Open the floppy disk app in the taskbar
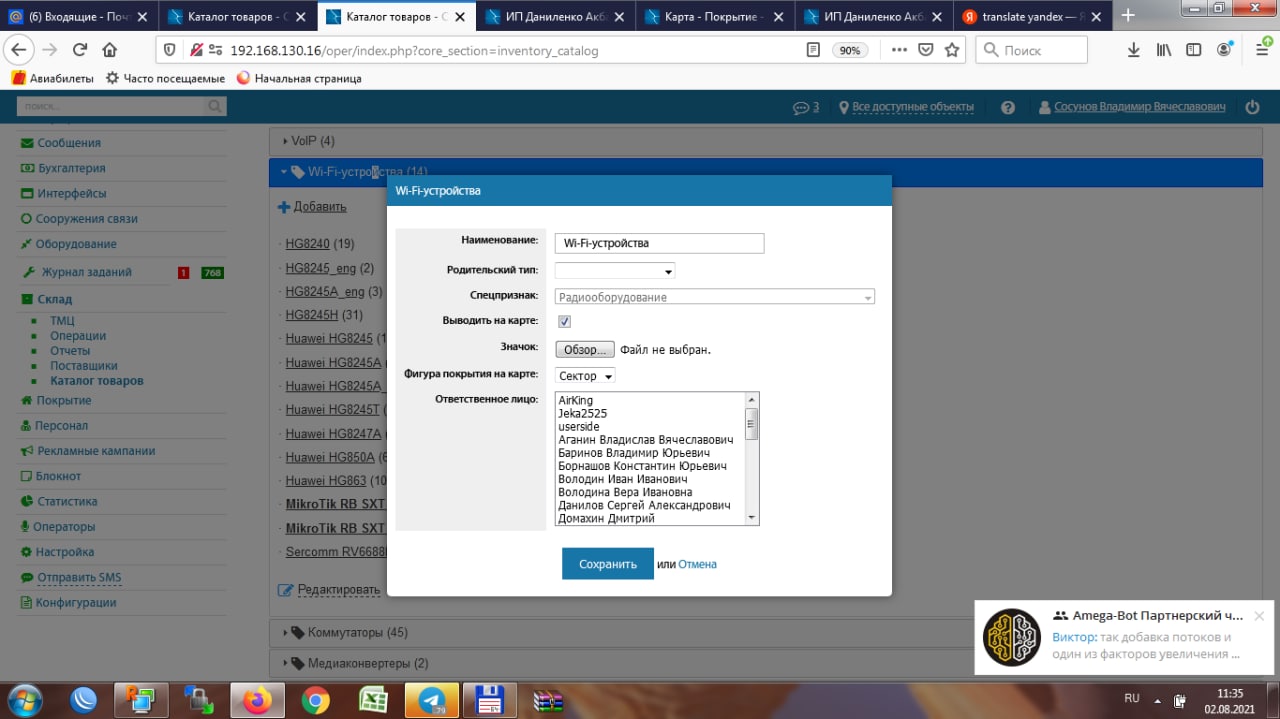The width and height of the screenshot is (1280, 719). pyautogui.click(x=490, y=699)
